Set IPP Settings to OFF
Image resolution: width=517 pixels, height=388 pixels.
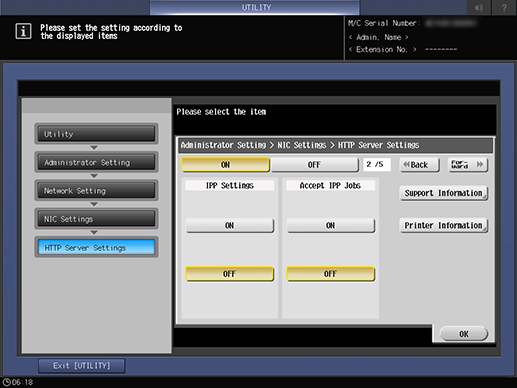click(230, 274)
